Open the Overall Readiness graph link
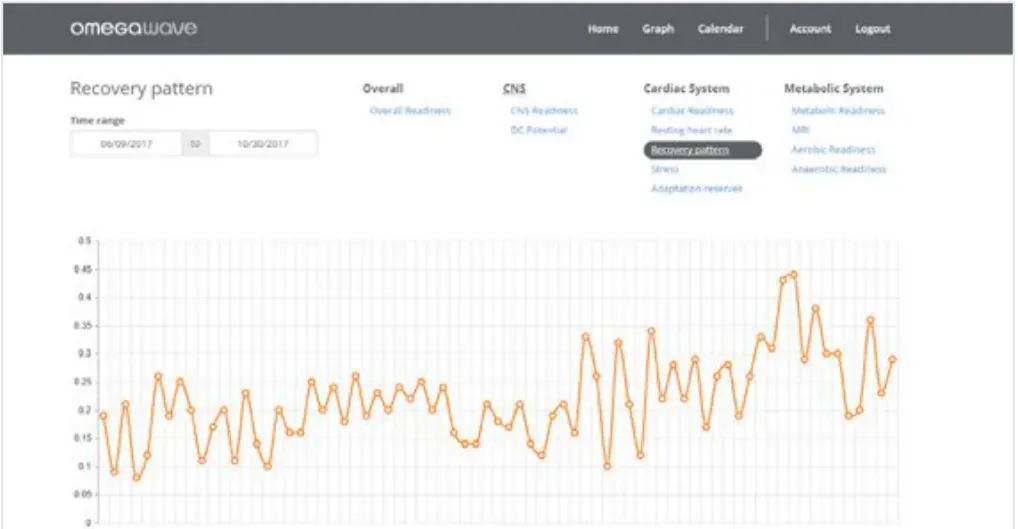 coord(410,110)
